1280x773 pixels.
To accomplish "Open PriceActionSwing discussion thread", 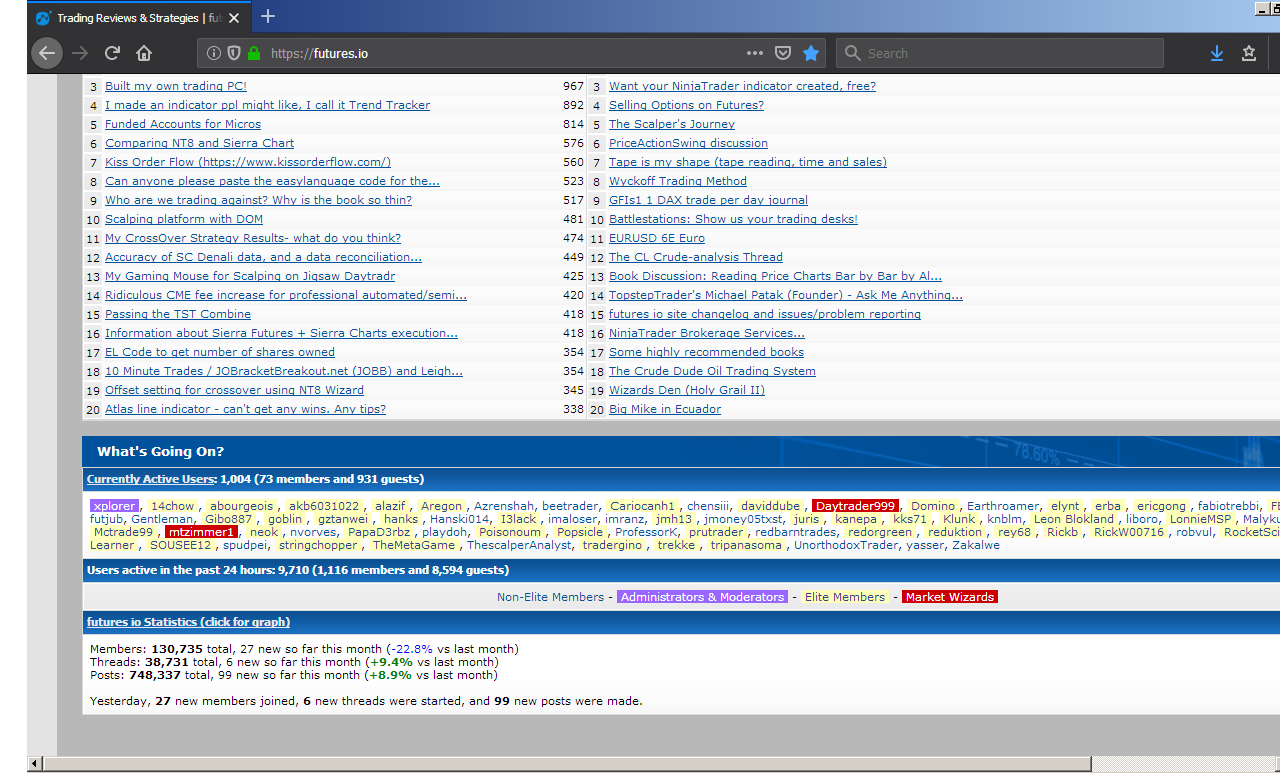I will click(688, 143).
